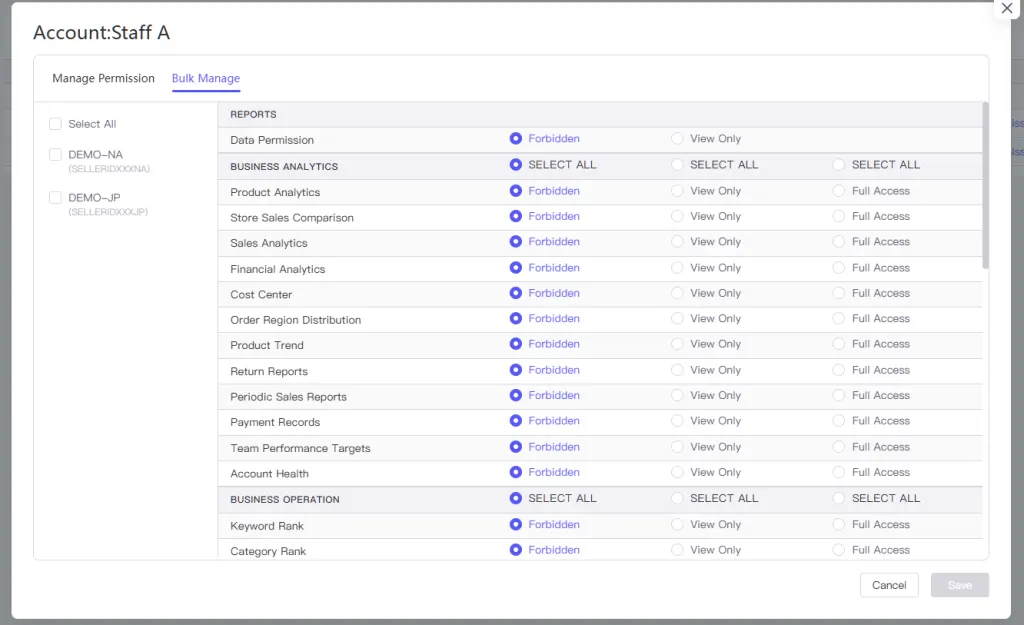
Task: Set Team Performance Targets to Full Access
Action: coord(839,447)
